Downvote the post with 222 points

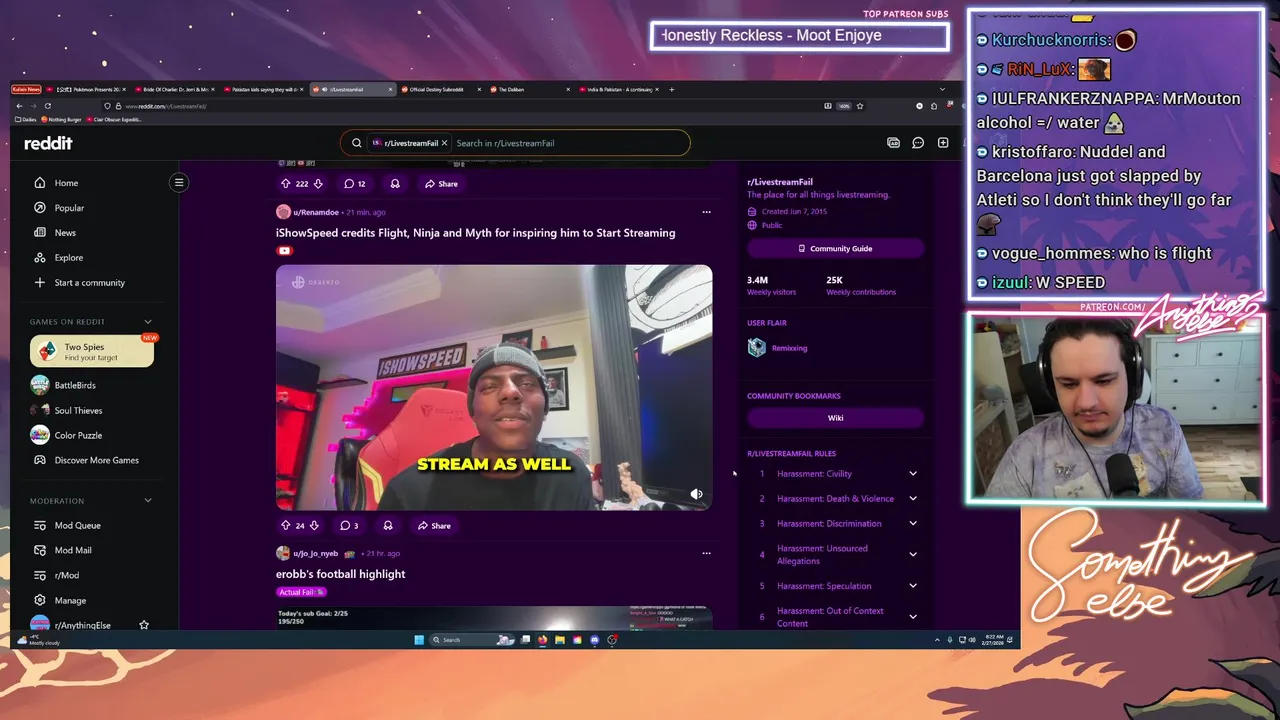318,184
